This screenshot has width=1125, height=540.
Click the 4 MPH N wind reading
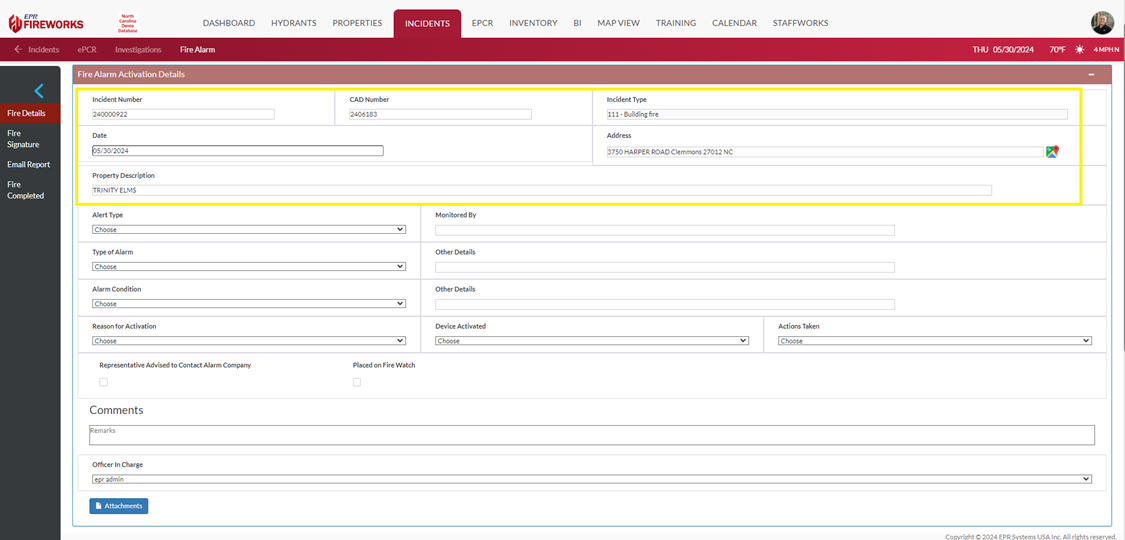click(1105, 49)
